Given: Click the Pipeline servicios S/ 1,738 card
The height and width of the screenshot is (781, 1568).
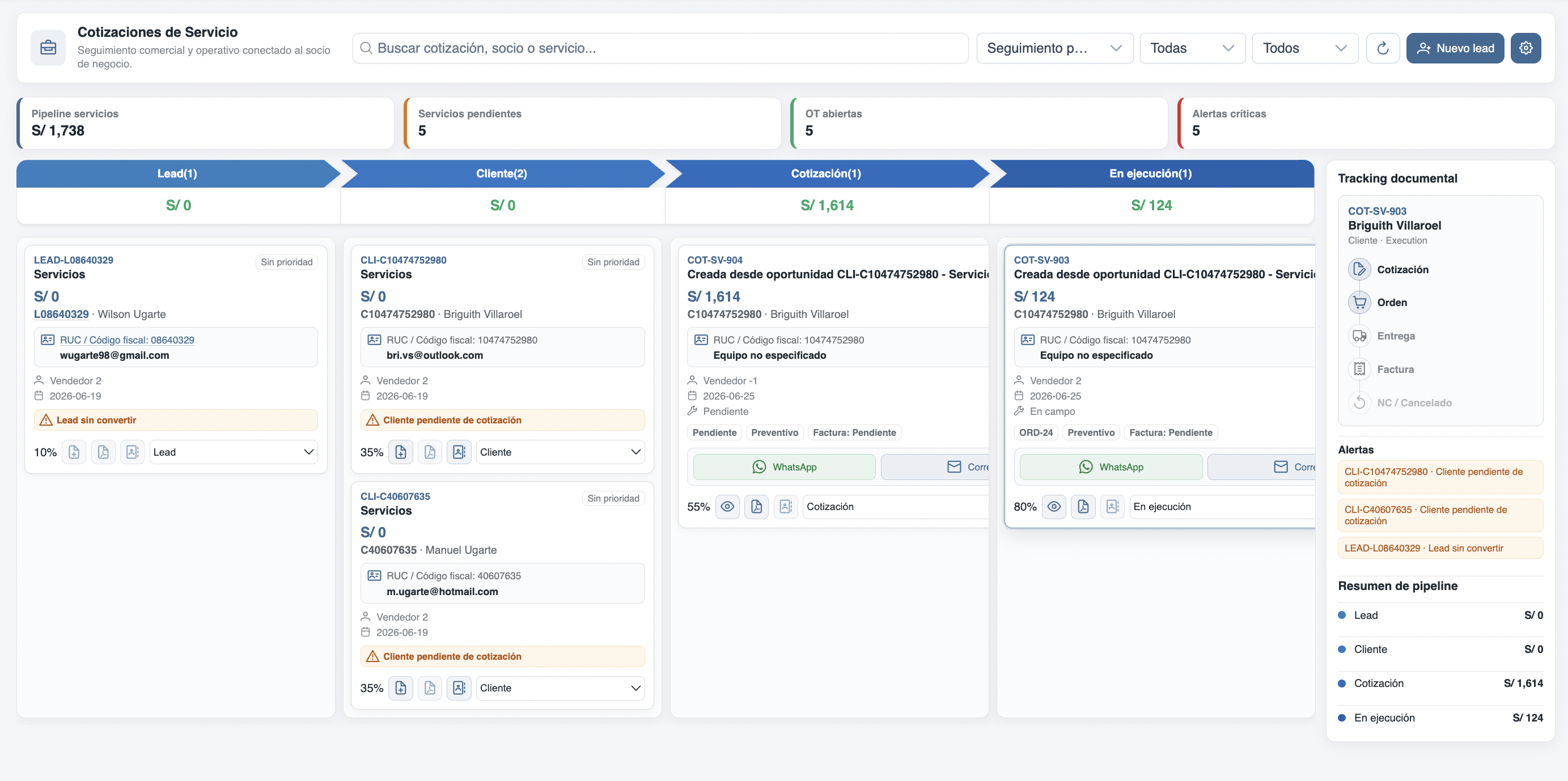Looking at the screenshot, I should coord(205,123).
